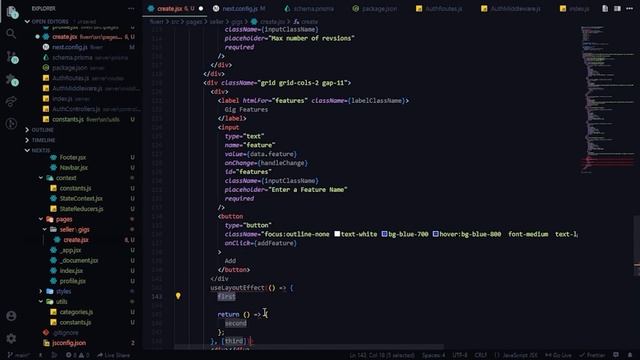Open the Search view in activity bar
This screenshot has width=640, height=360.
pos(11,33)
